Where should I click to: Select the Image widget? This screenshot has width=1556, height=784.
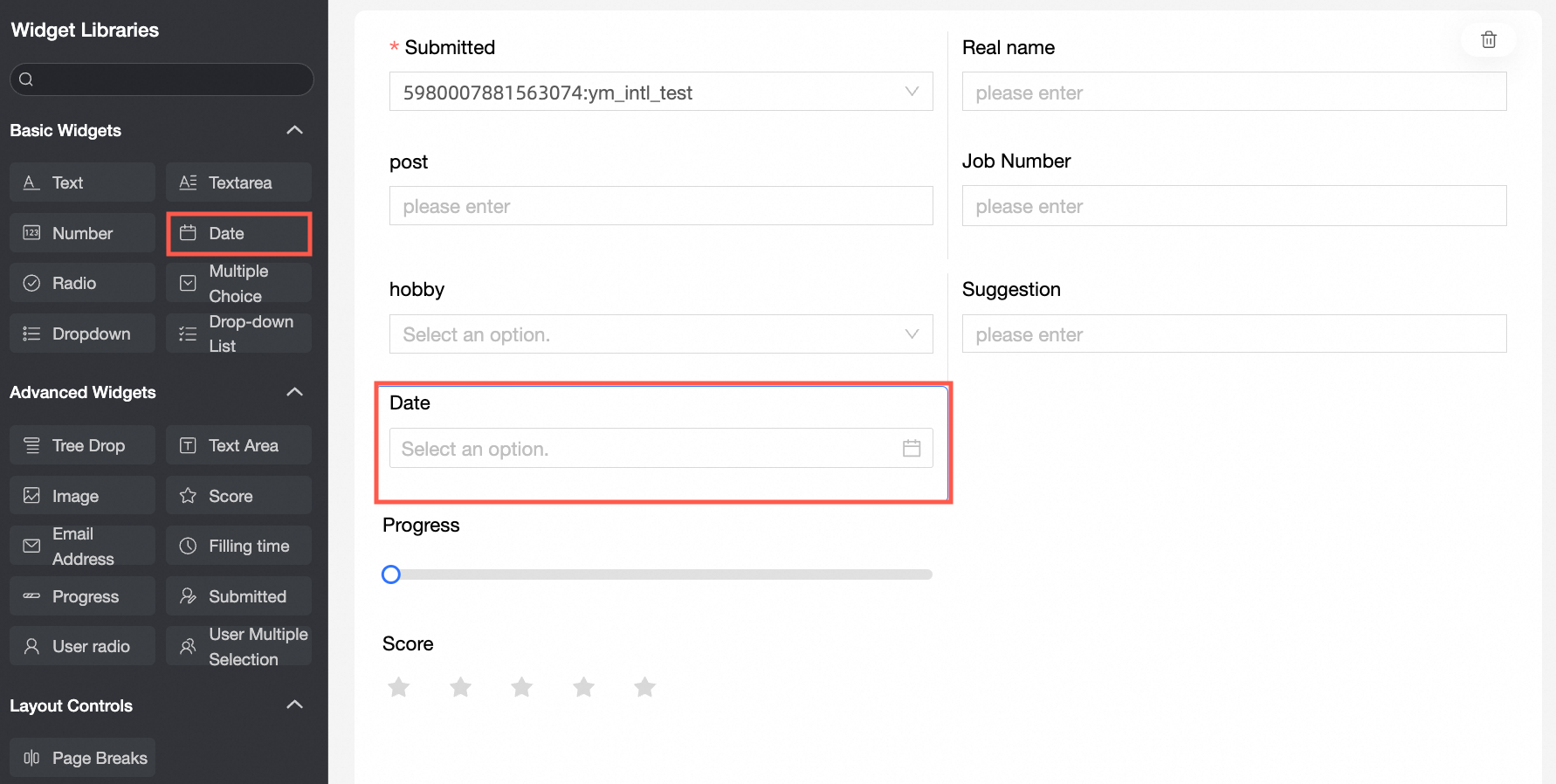pos(82,496)
